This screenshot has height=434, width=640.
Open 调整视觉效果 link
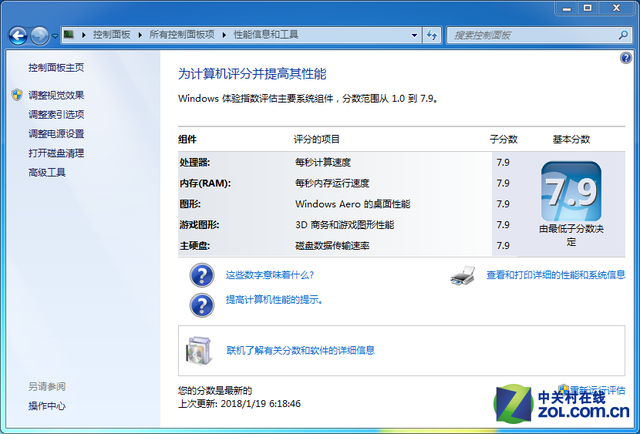click(56, 95)
